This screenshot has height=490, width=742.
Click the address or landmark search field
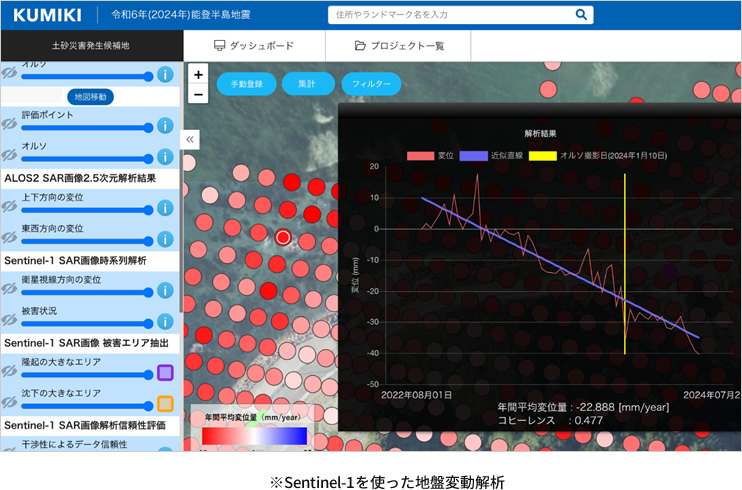pyautogui.click(x=460, y=15)
